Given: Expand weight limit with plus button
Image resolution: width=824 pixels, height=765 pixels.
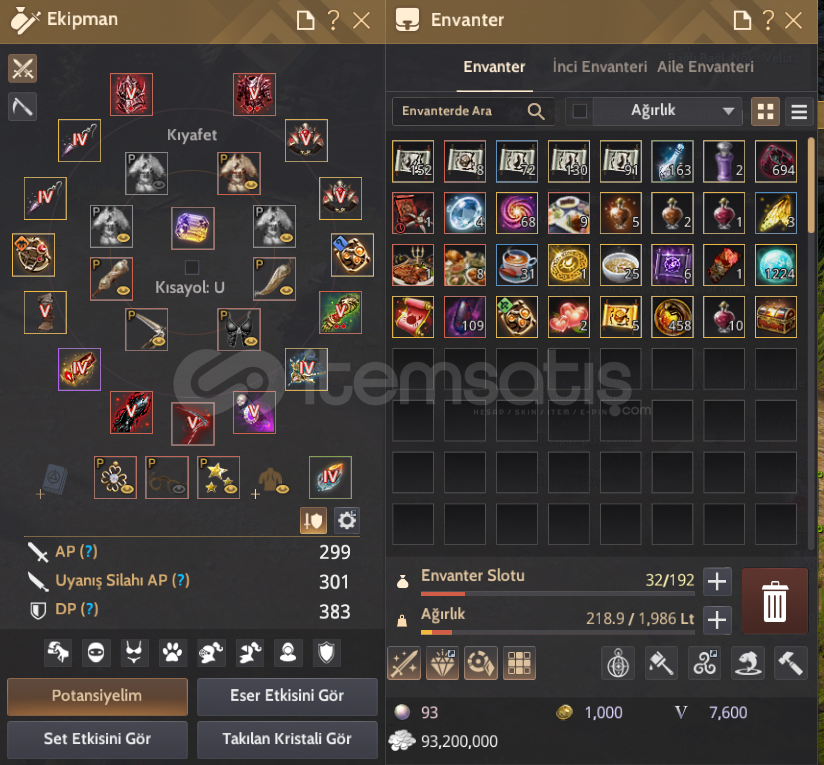Looking at the screenshot, I should [x=717, y=620].
